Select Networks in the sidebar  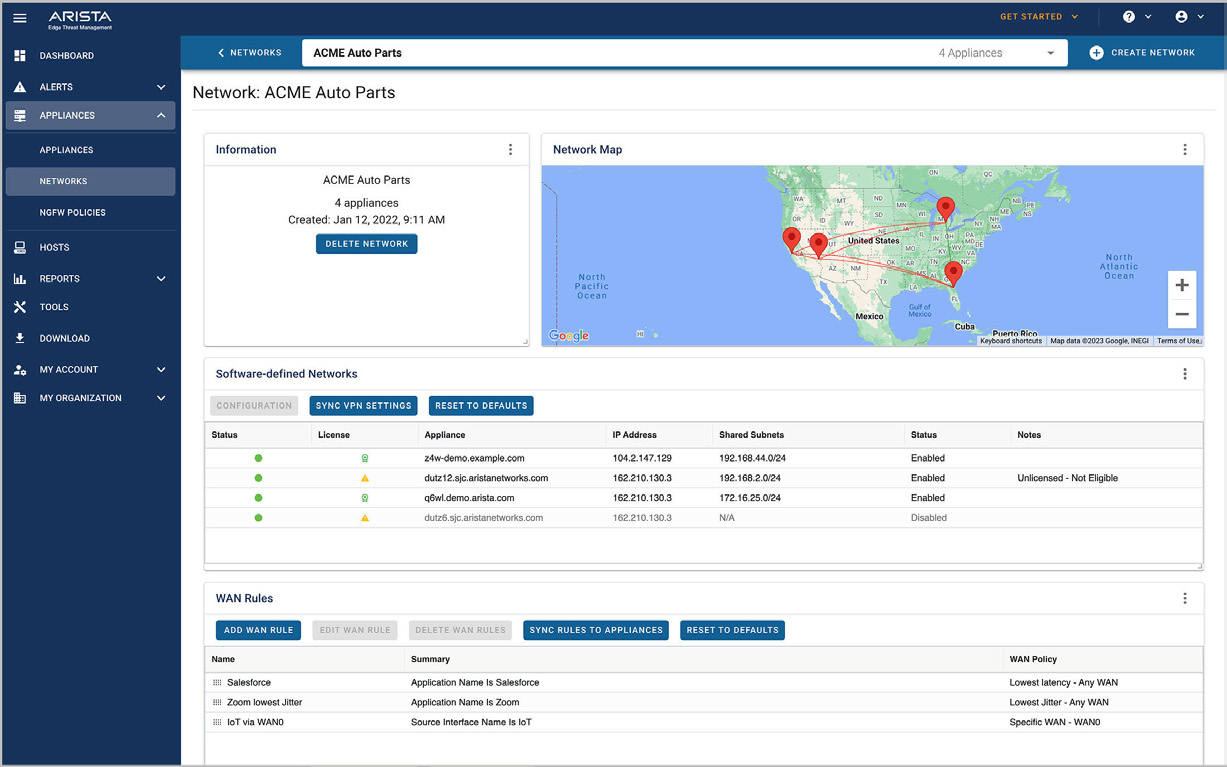(90, 181)
